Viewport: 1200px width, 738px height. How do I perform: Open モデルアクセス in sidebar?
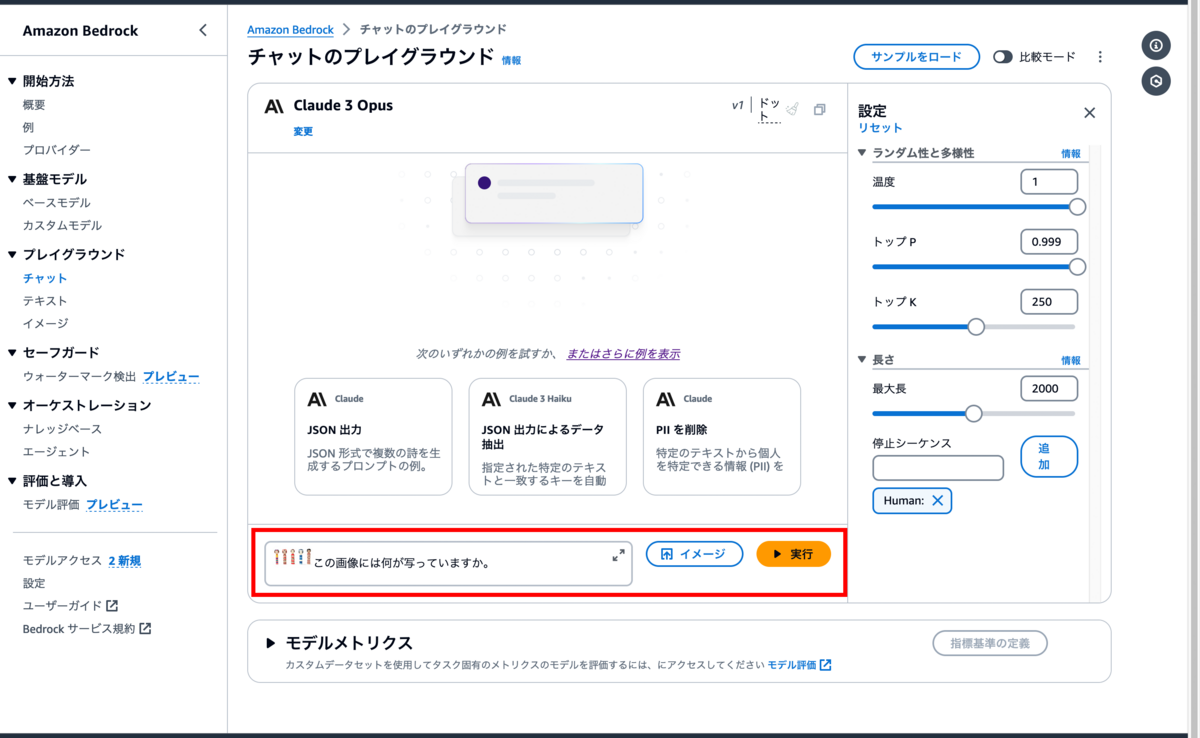pos(62,561)
